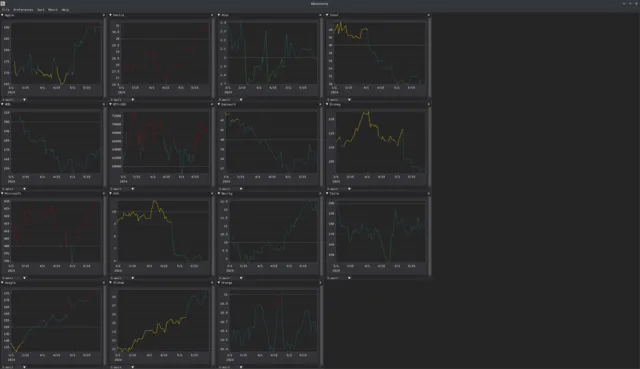Close the Michelin chart panel

(x=212, y=282)
